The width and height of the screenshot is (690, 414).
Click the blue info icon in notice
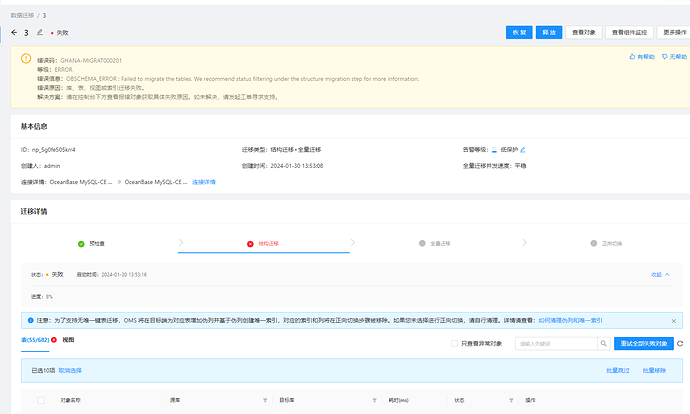click(x=30, y=320)
